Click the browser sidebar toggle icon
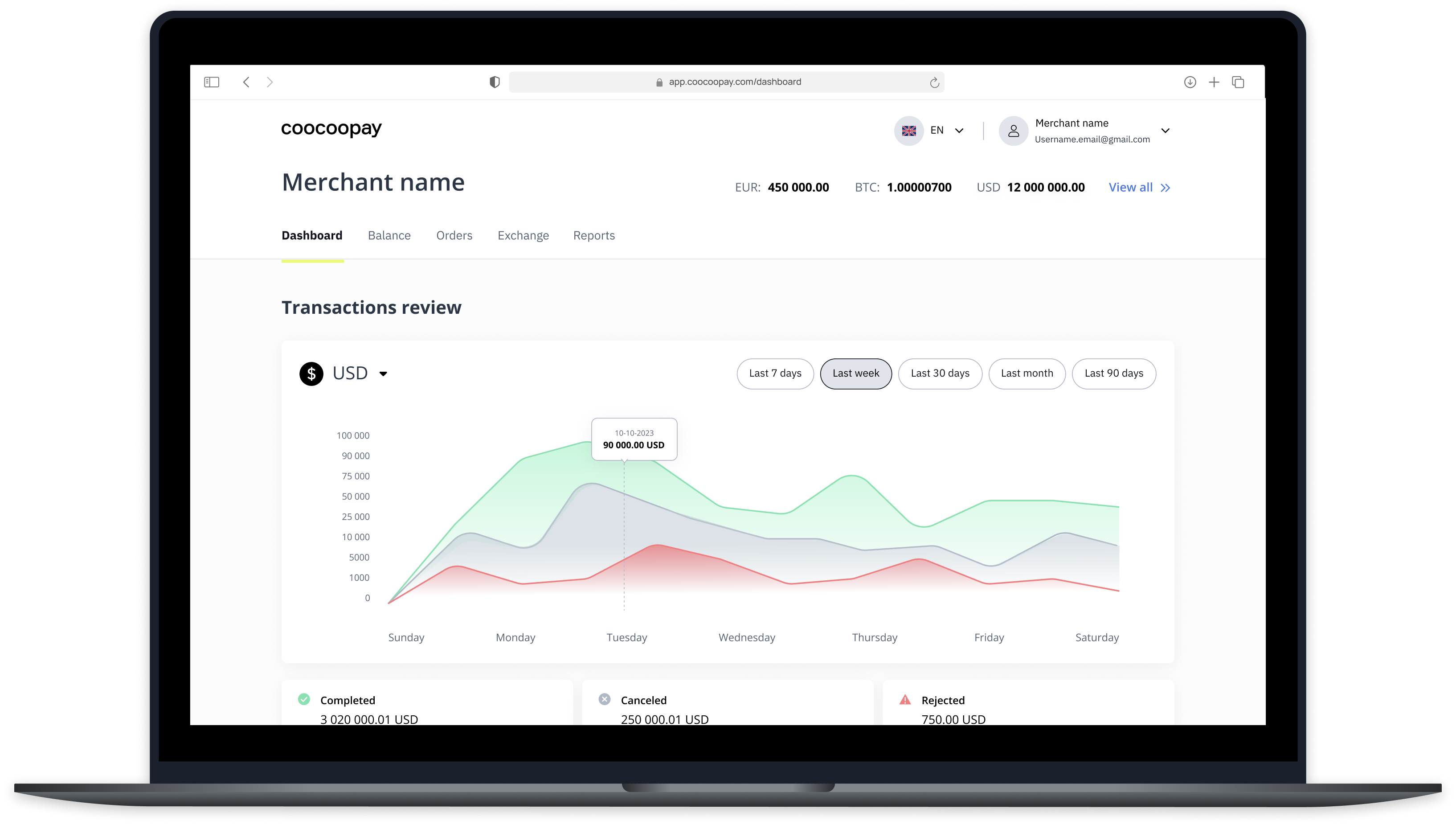The height and width of the screenshot is (825, 1456). 211,82
